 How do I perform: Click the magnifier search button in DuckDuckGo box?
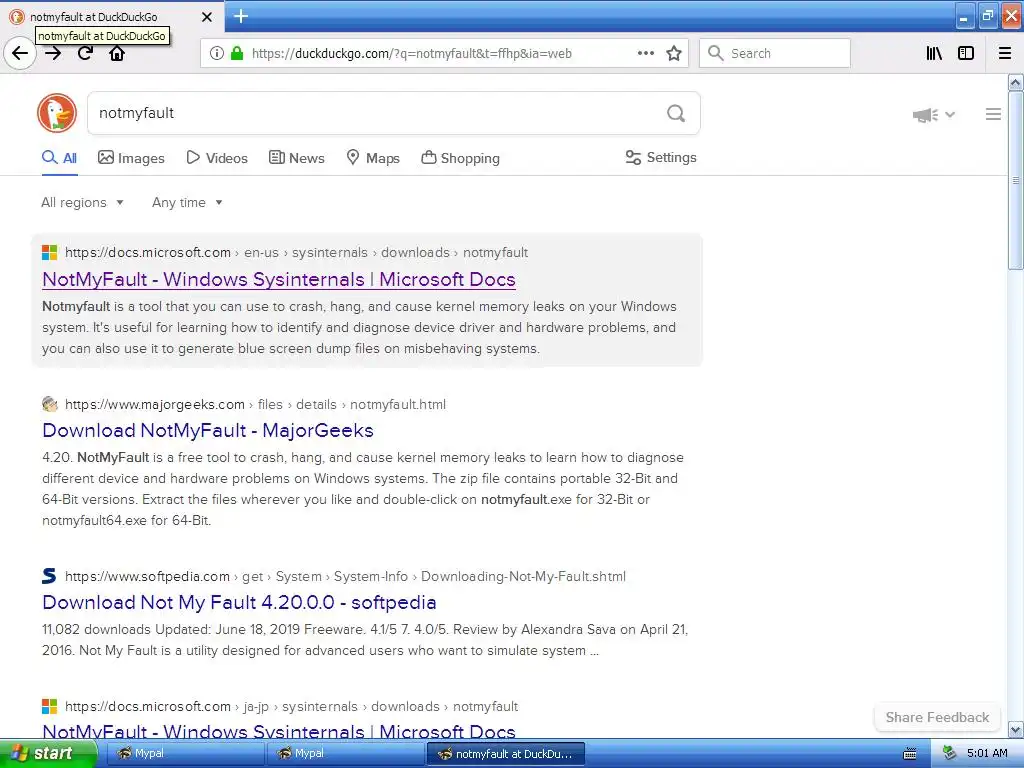coord(676,114)
